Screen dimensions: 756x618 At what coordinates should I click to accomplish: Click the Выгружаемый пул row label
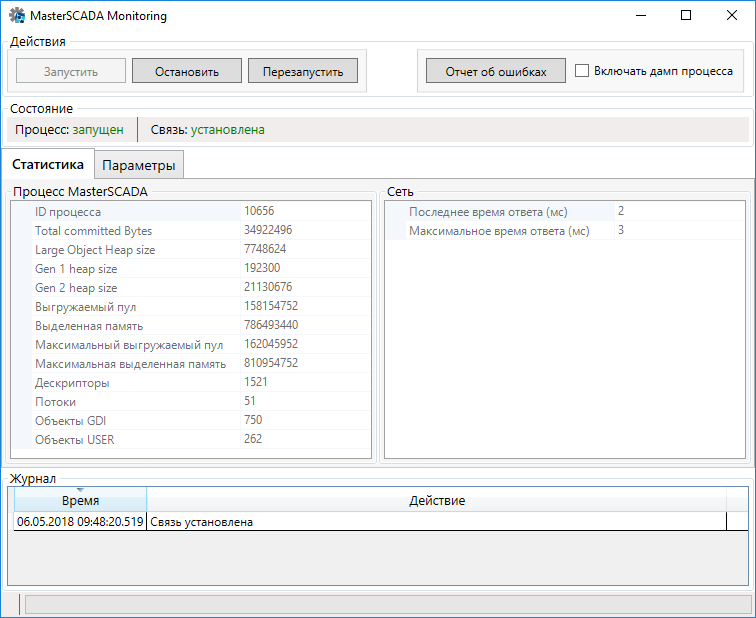pyautogui.click(x=85, y=307)
